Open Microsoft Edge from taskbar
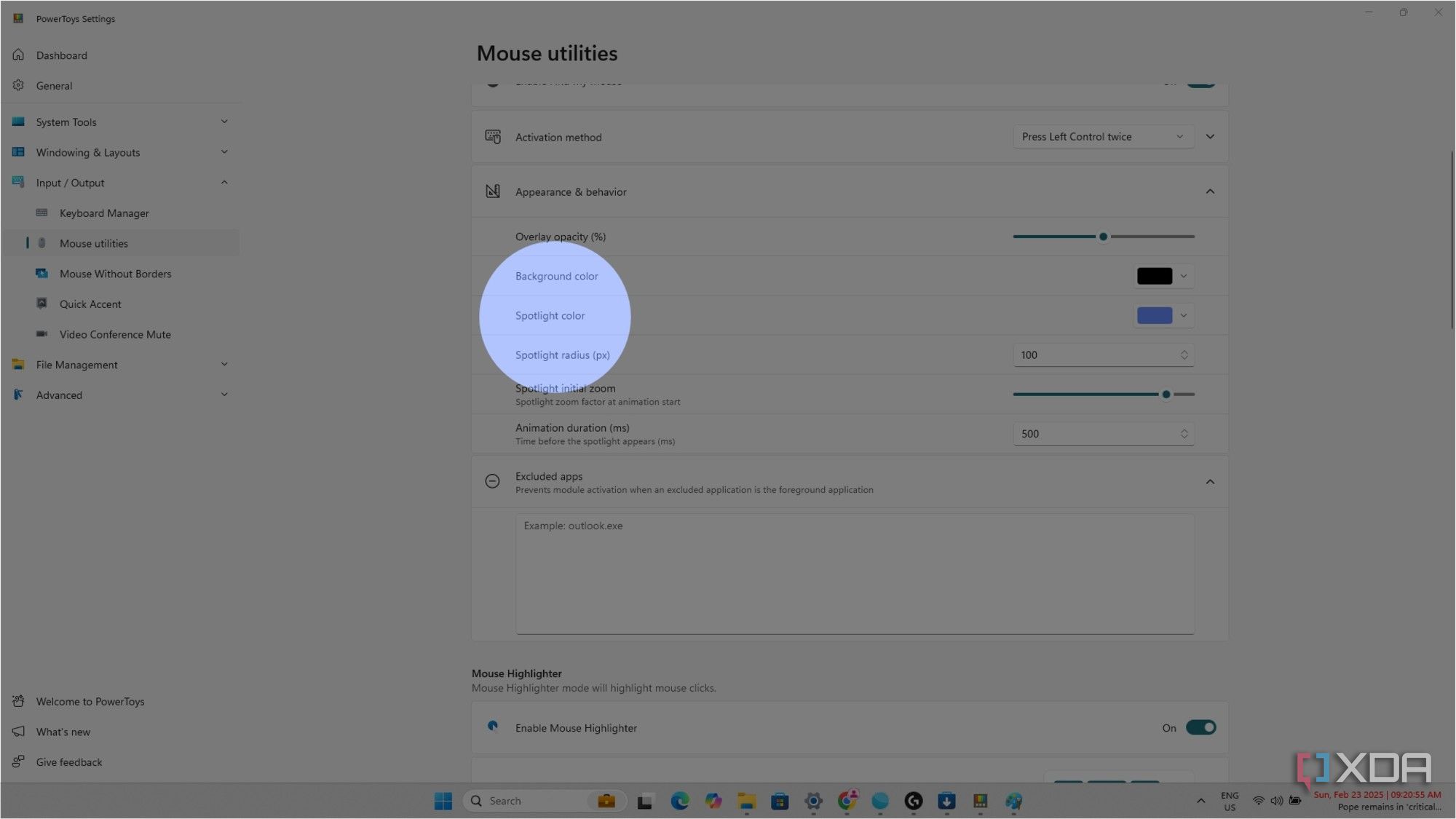The width and height of the screenshot is (1456, 819). coord(680,801)
